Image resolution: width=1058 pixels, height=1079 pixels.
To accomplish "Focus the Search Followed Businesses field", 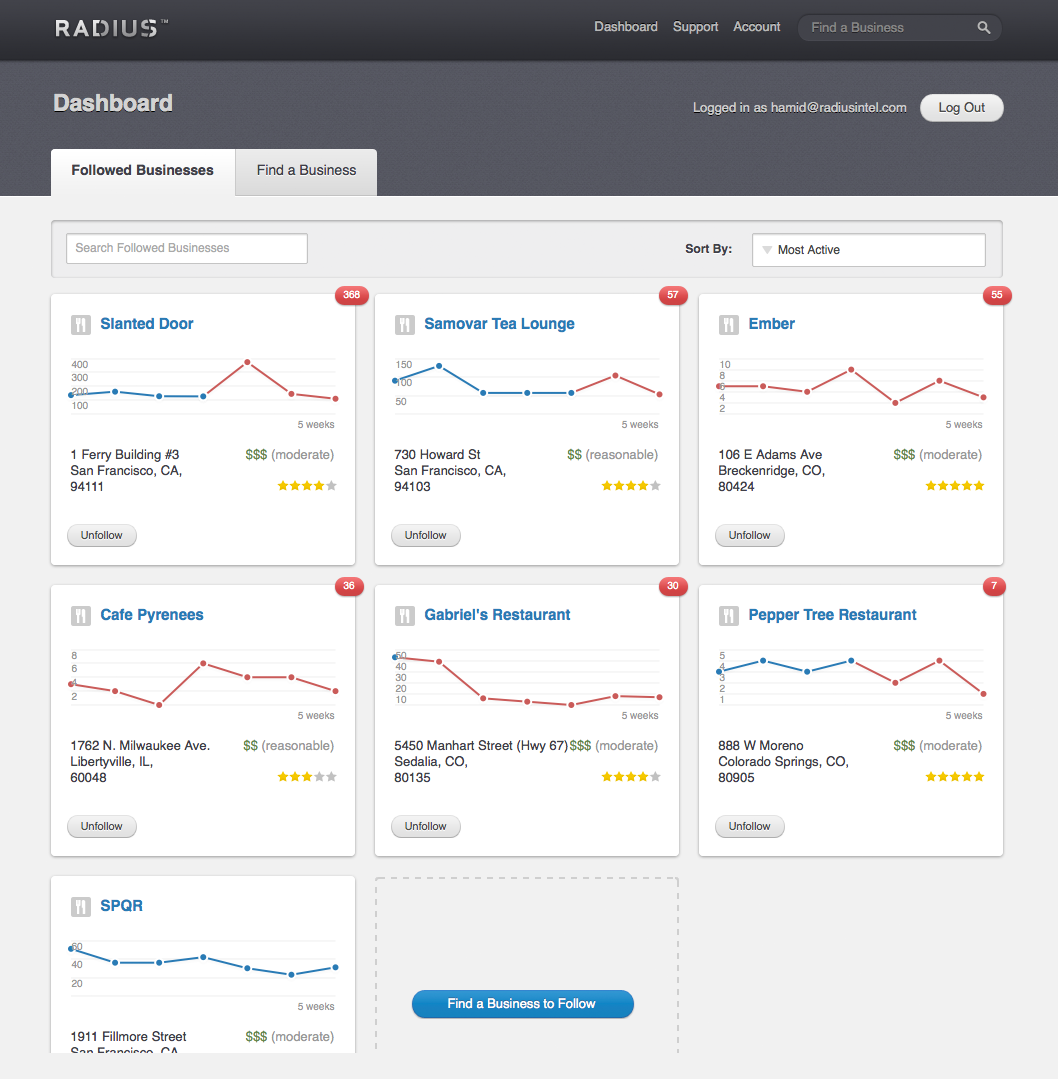I will 187,248.
